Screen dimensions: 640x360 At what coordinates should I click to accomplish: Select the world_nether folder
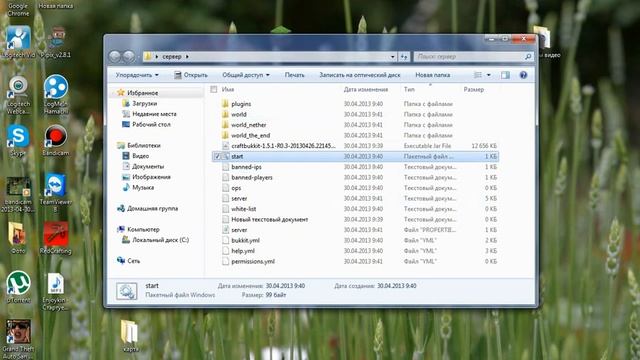pyautogui.click(x=248, y=125)
